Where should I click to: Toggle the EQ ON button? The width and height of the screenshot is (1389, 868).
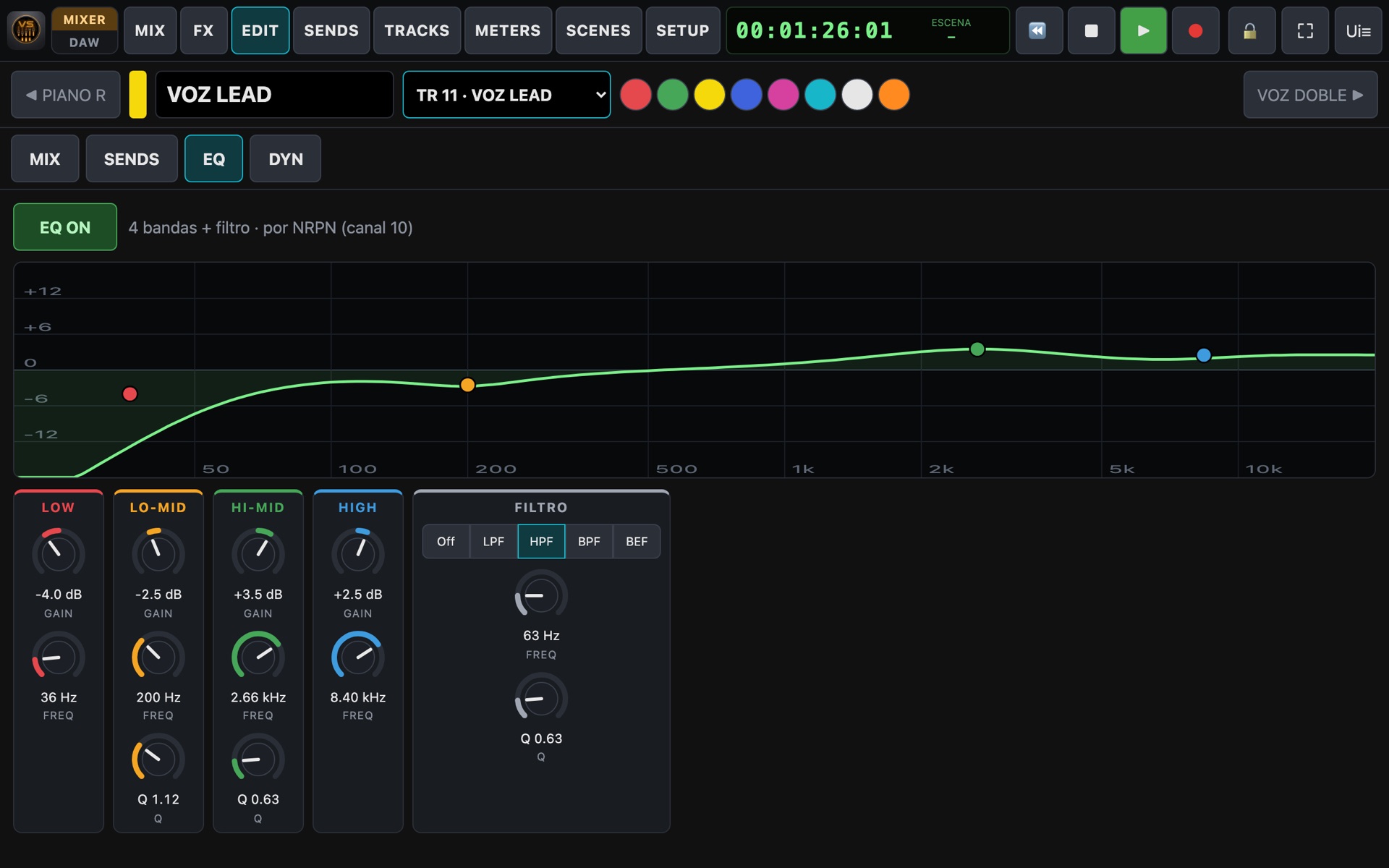[65, 227]
